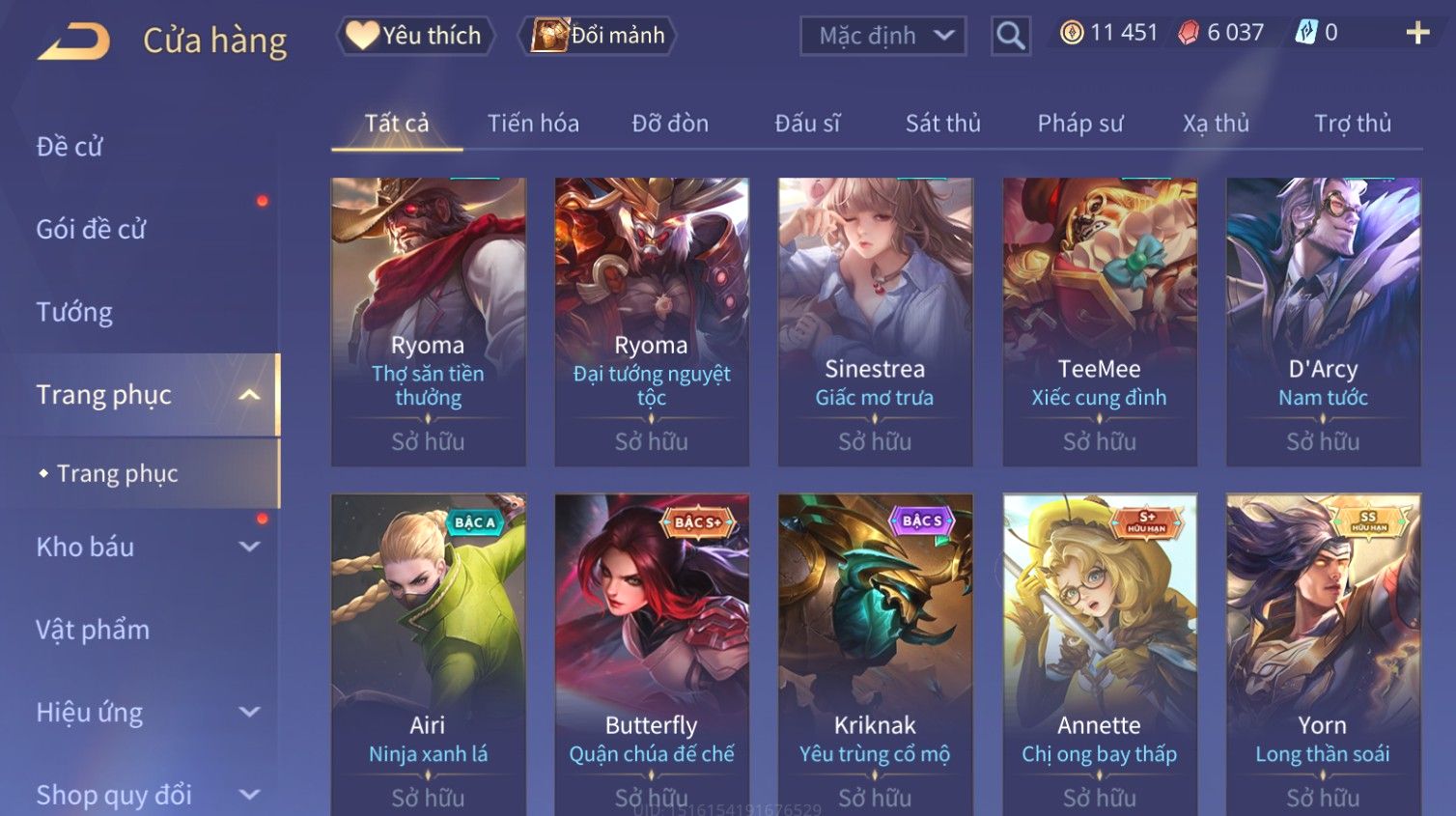The height and width of the screenshot is (816, 1456).
Task: Click the golden back arrow icon
Action: click(x=73, y=42)
